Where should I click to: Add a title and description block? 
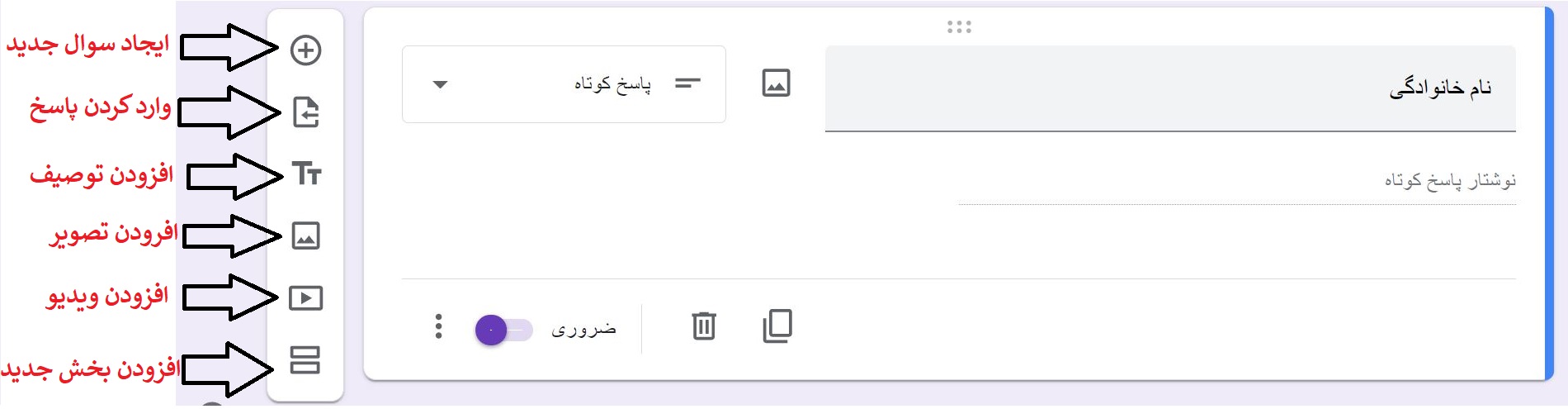306,174
